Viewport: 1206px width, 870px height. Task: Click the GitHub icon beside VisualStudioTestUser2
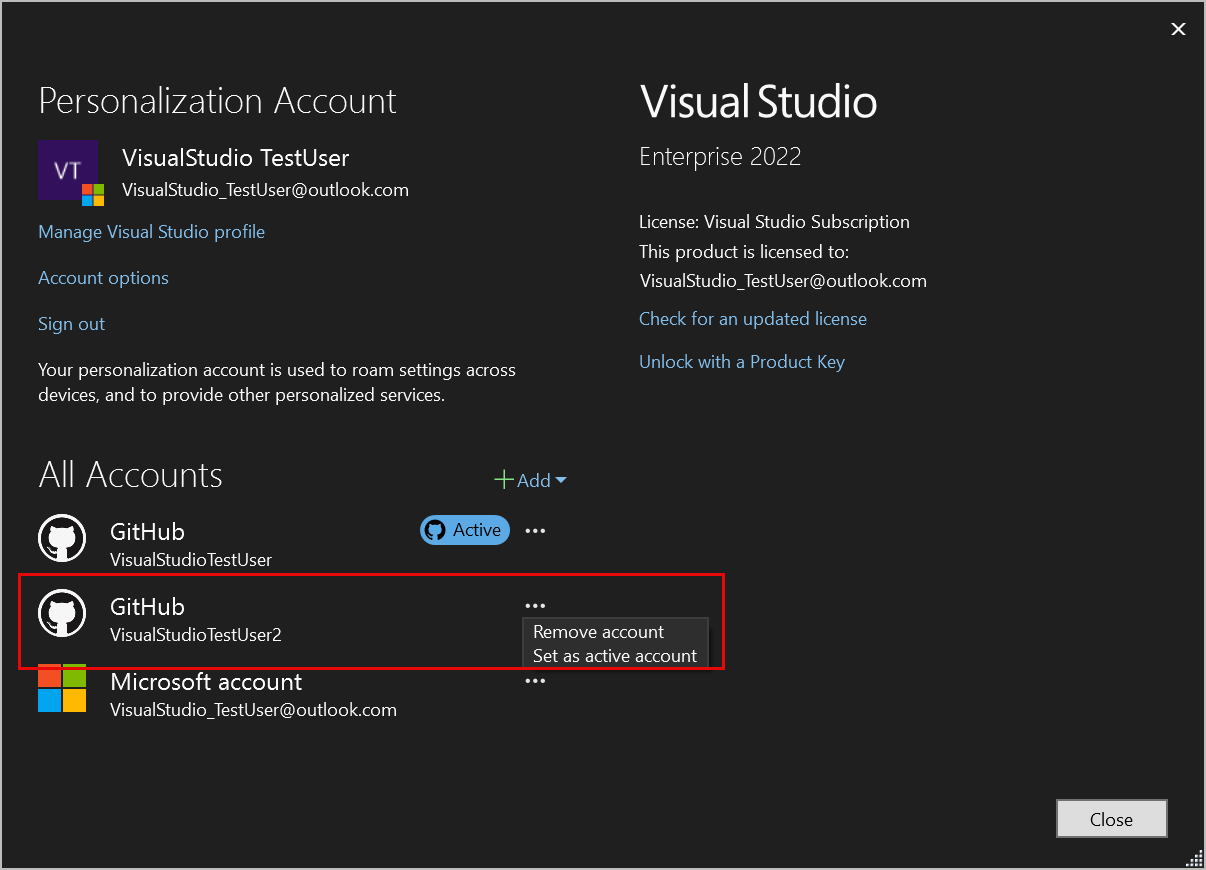pyautogui.click(x=62, y=613)
